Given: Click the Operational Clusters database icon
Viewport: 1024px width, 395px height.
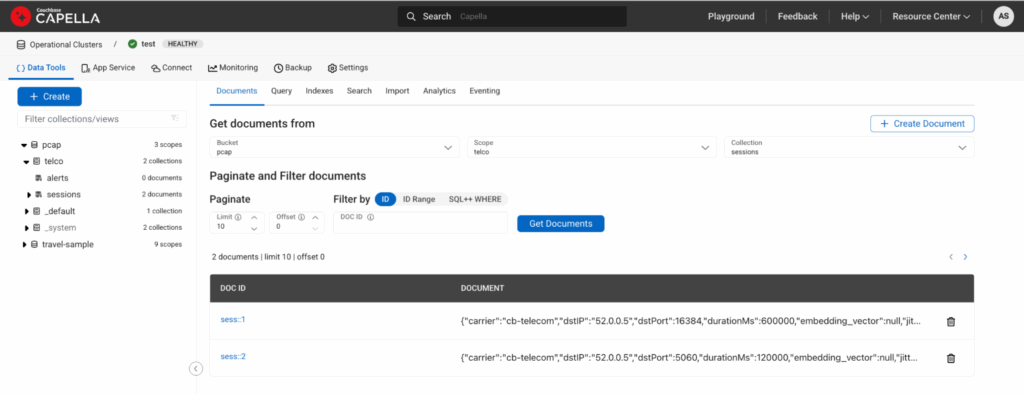Looking at the screenshot, I should [21, 44].
